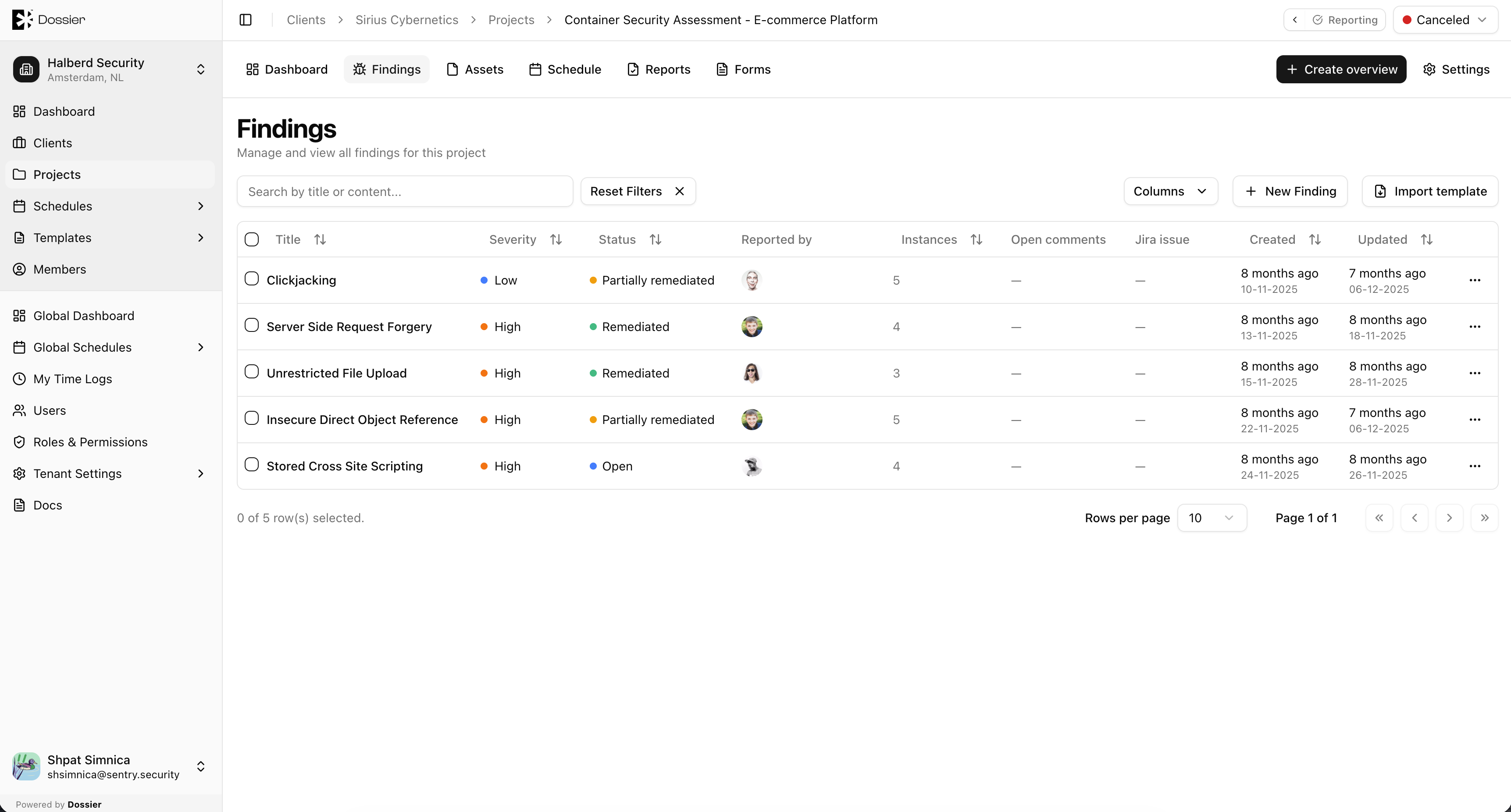1511x812 pixels.
Task: Sort by Title column arrows
Action: pos(320,239)
